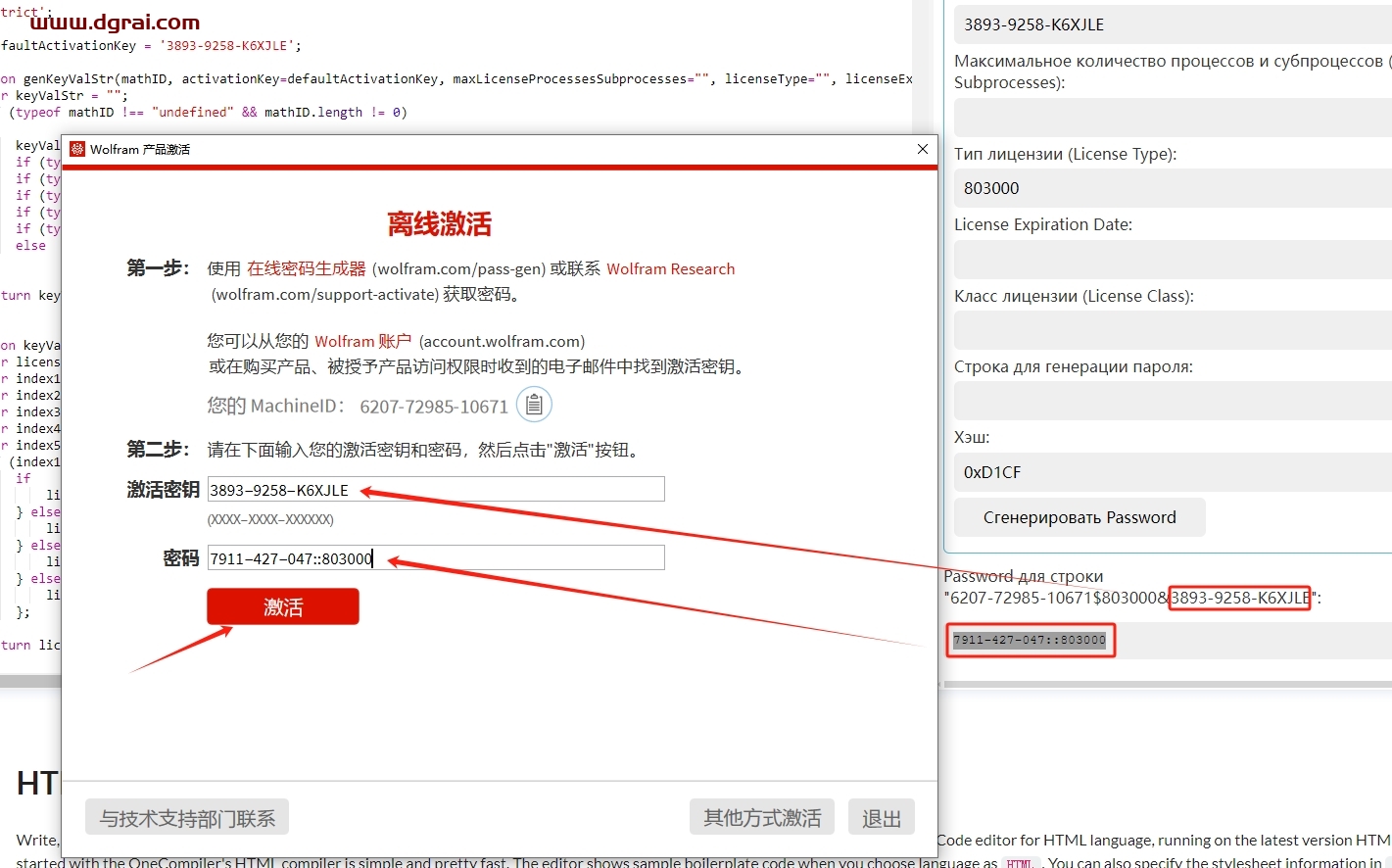Viewport: 1392px width, 868px height.
Task: Click the (XXXX–XXXX–XXXXXX) format hint text
Action: coord(270,519)
